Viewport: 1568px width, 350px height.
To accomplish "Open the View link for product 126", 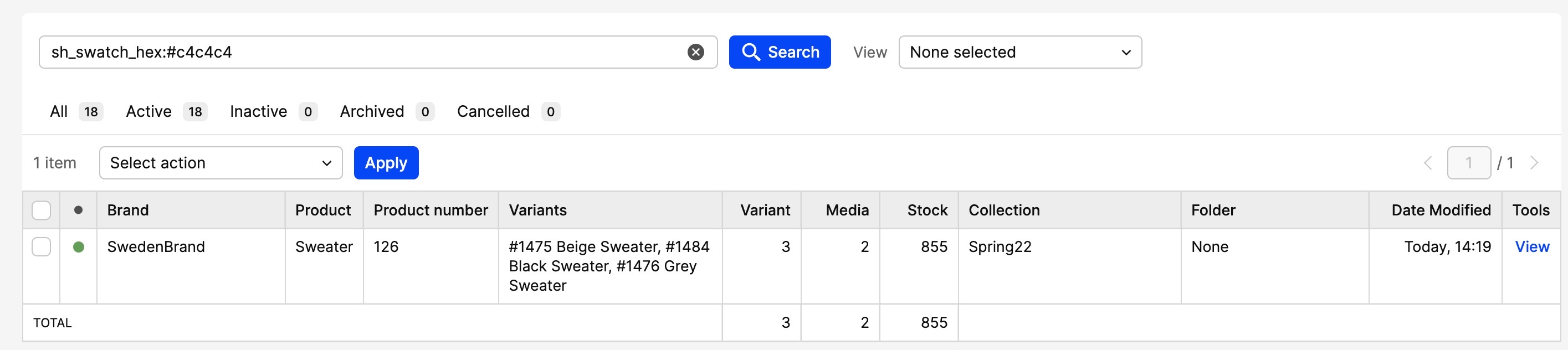I will point(1531,247).
